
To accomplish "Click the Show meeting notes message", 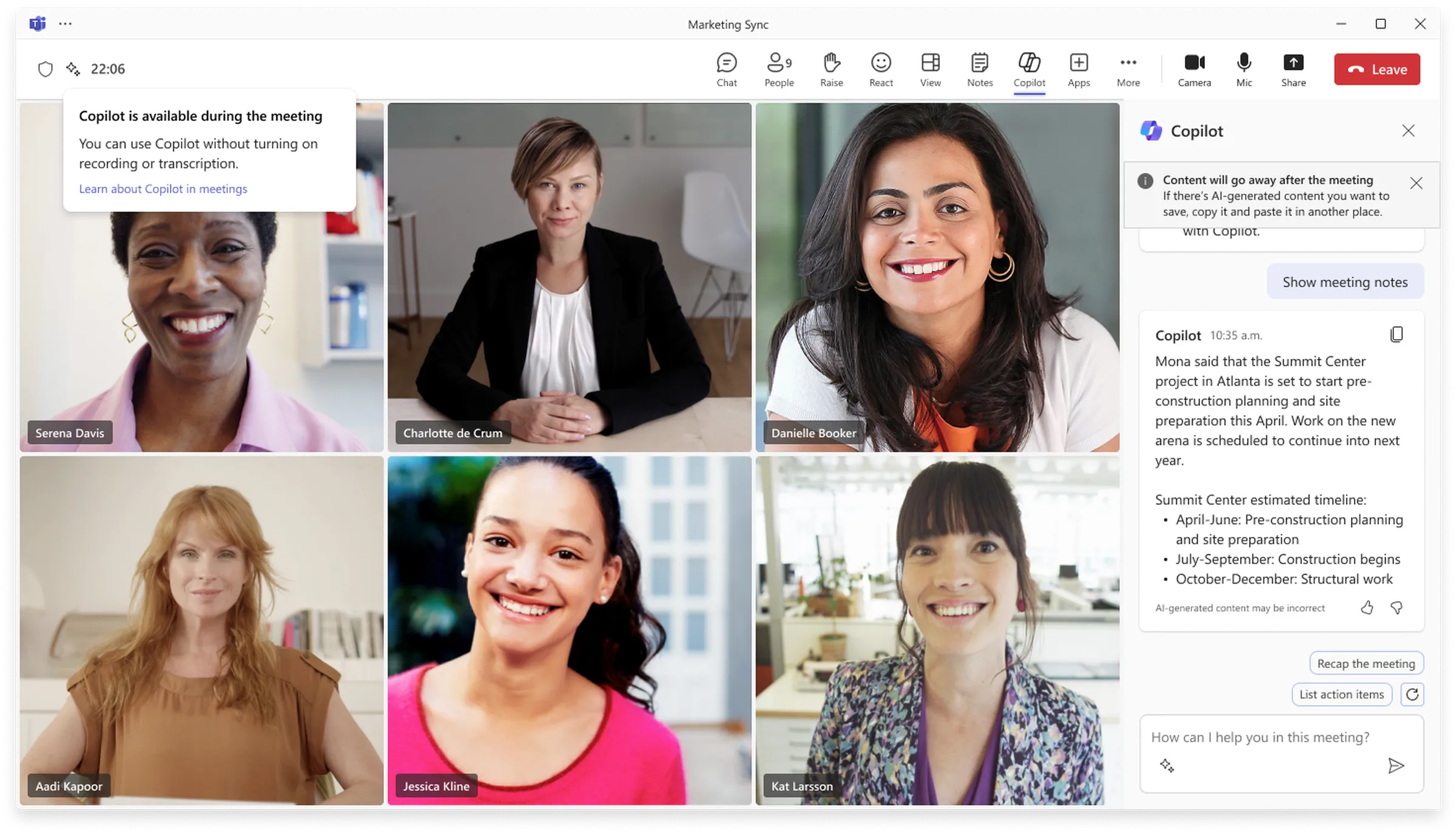I will click(x=1345, y=282).
